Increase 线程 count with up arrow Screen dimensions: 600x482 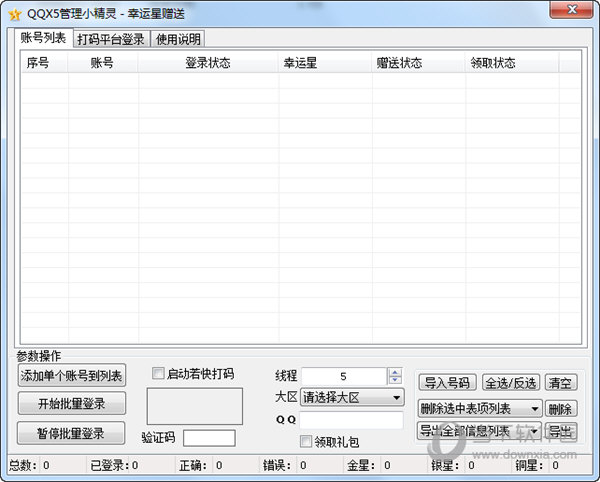(x=395, y=372)
